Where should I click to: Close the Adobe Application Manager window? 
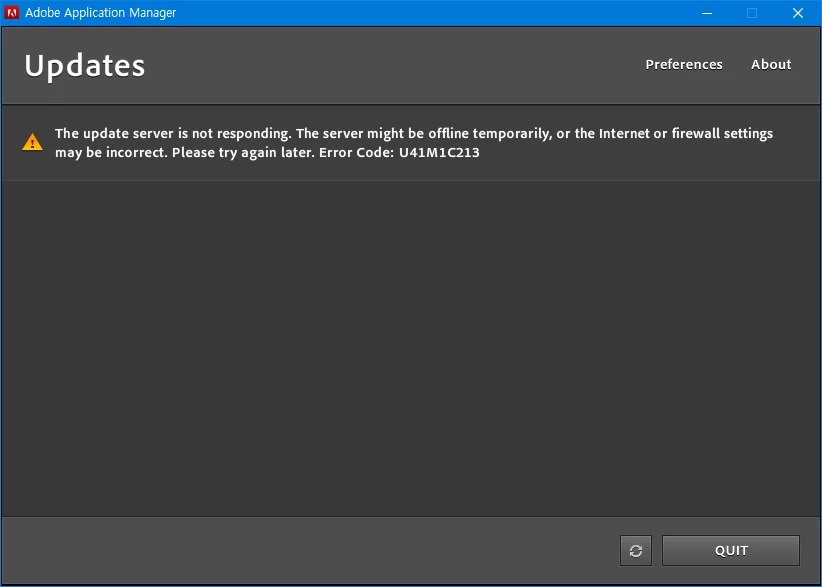(797, 13)
